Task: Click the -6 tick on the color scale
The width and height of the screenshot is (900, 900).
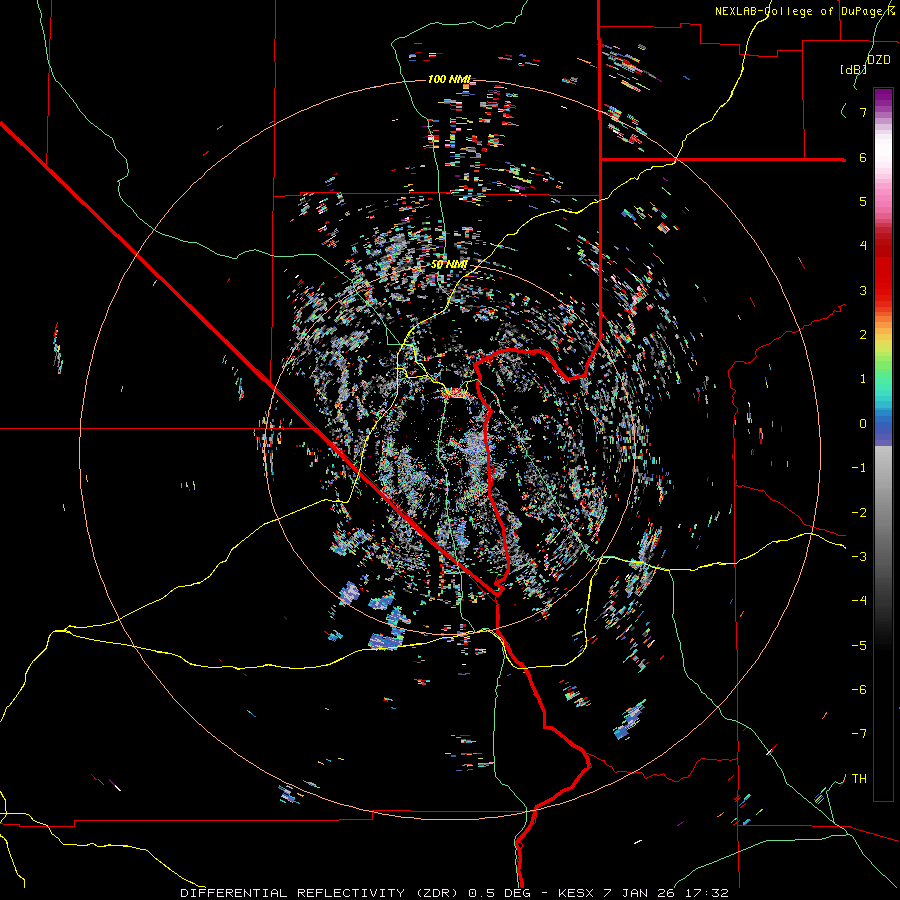Action: 859,690
